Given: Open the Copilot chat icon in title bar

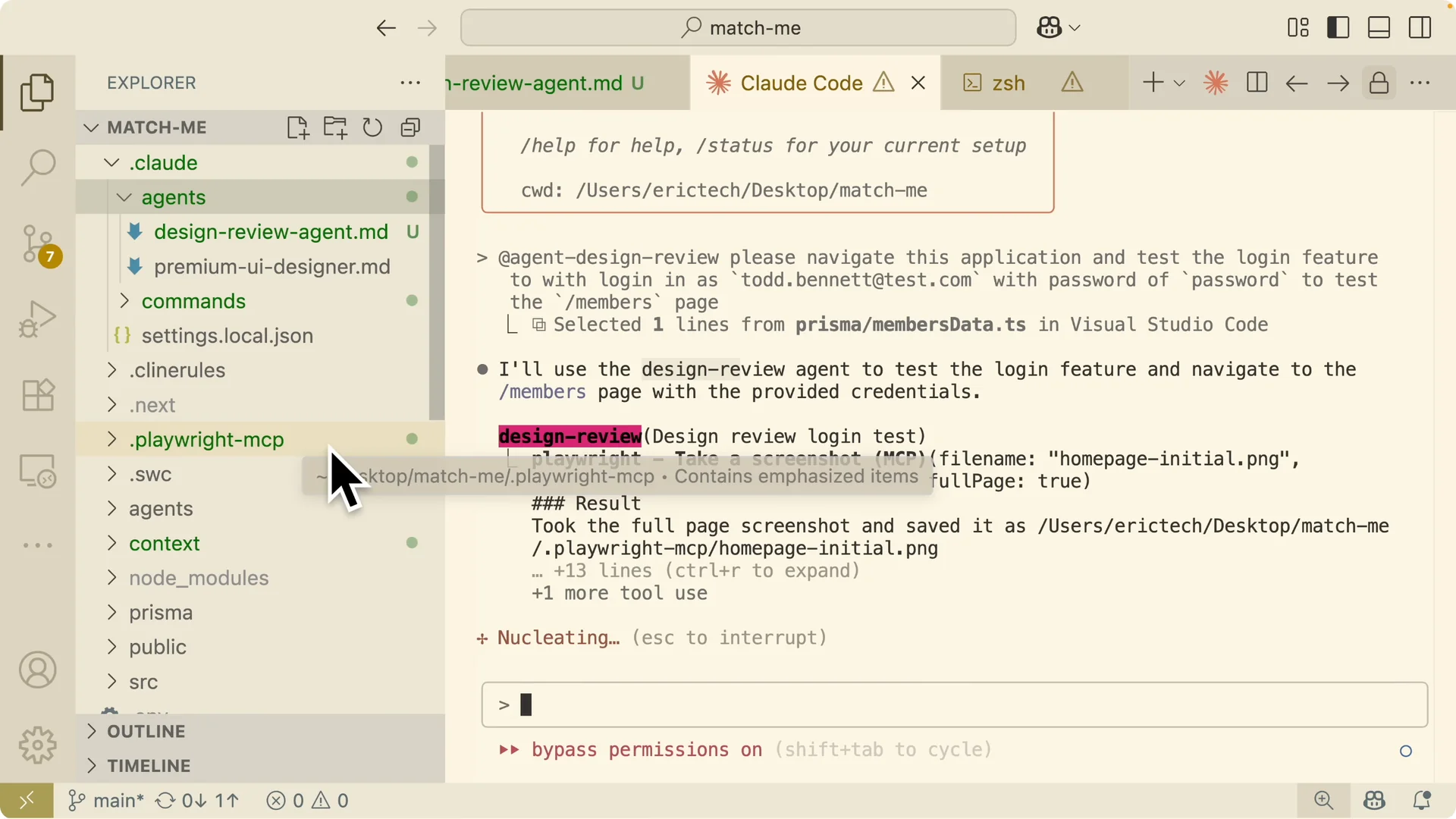Looking at the screenshot, I should [1049, 28].
